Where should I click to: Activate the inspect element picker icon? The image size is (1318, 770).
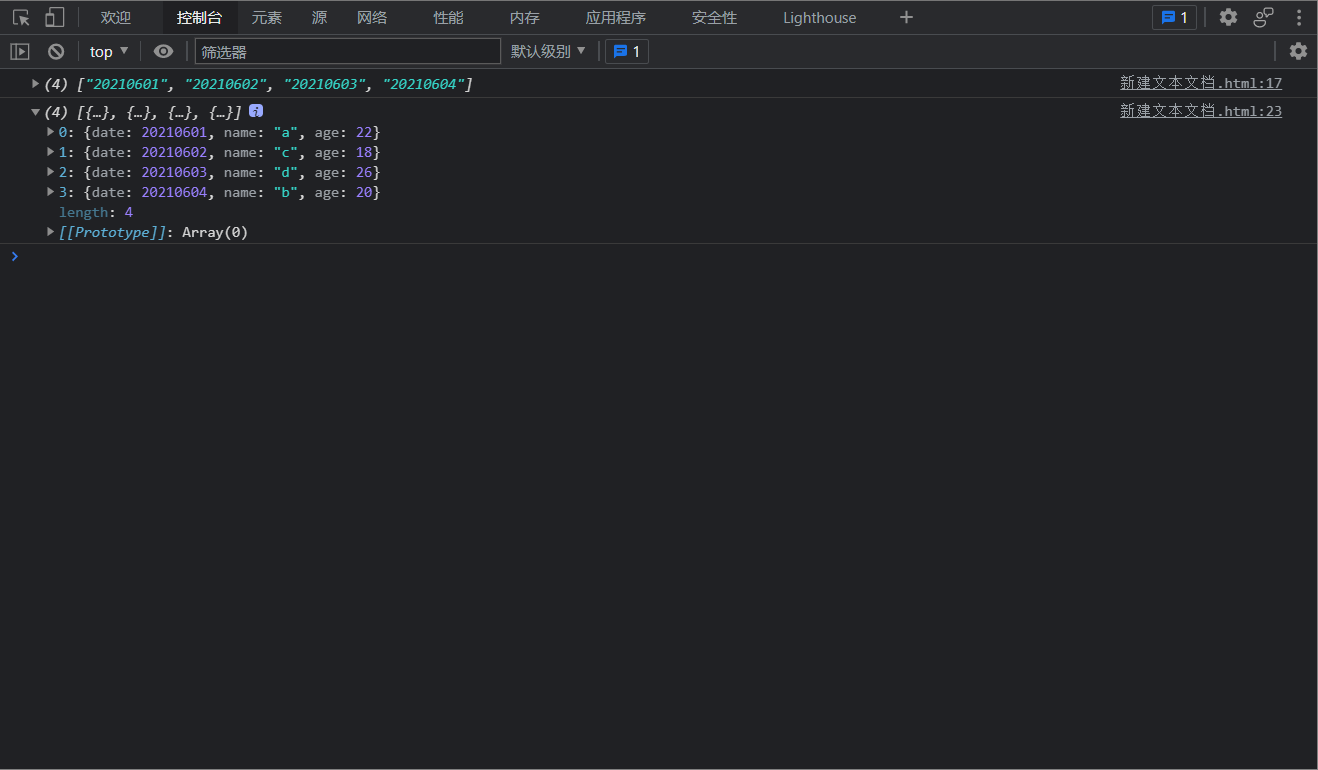click(21, 17)
